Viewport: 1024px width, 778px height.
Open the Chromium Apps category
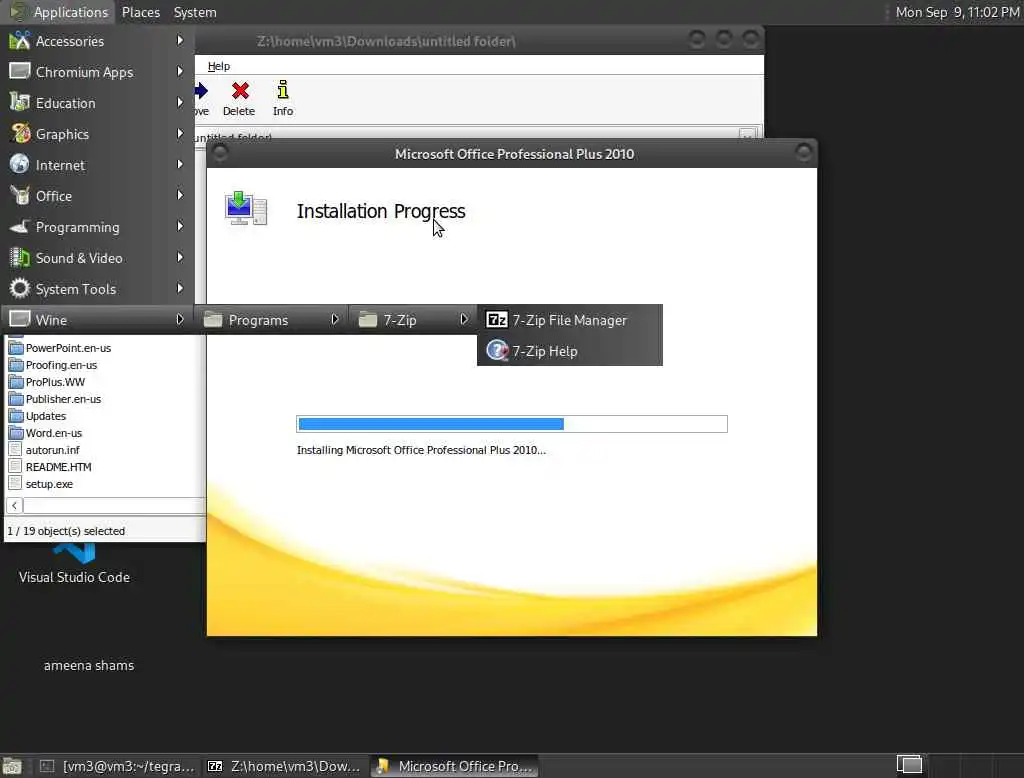[x=97, y=72]
